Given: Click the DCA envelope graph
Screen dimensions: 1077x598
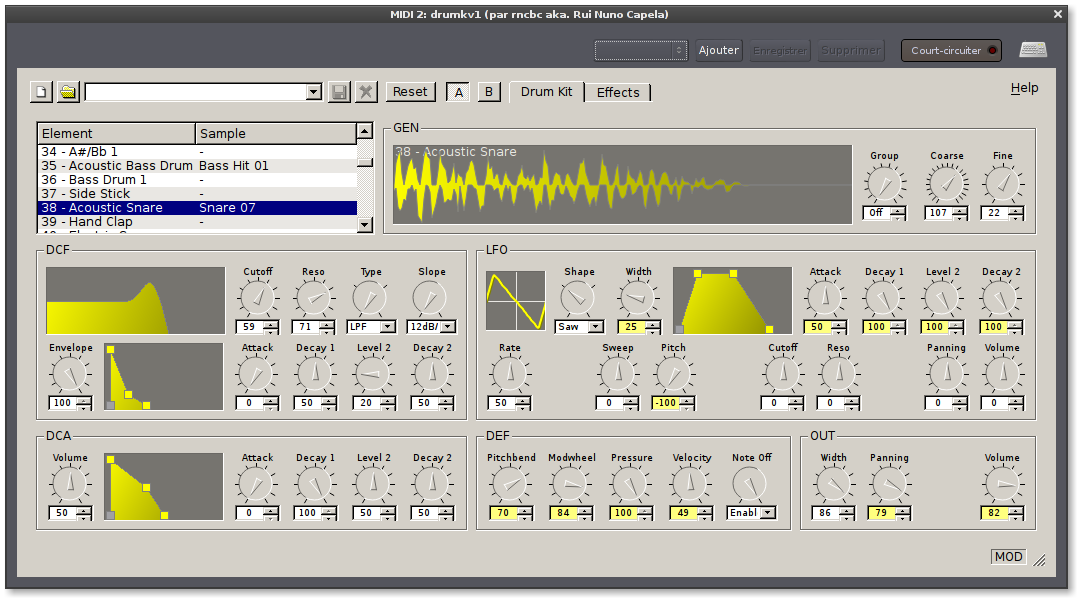Looking at the screenshot, I should [x=163, y=487].
